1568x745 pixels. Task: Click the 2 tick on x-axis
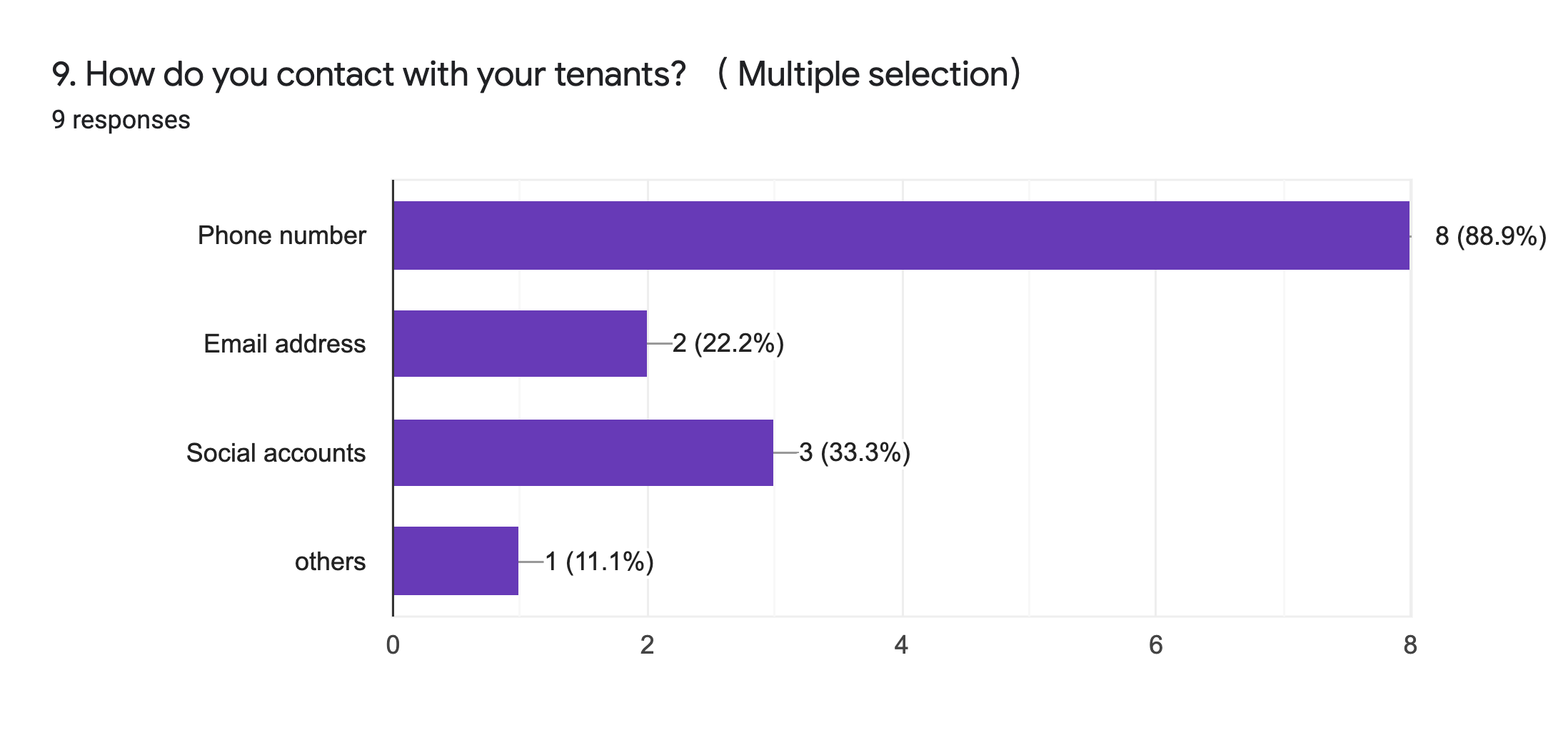(647, 645)
